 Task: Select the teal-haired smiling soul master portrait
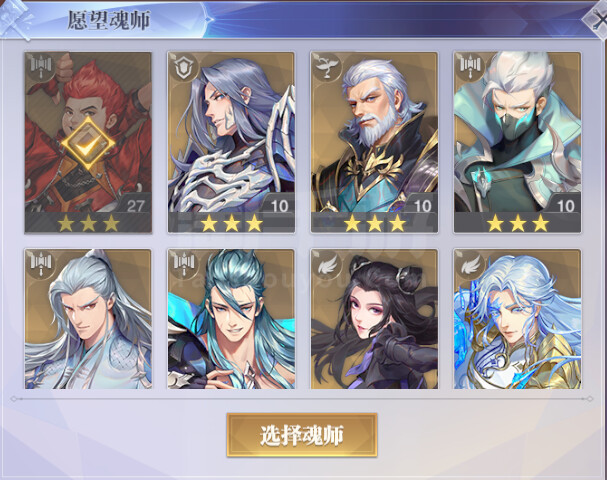[x=231, y=319]
